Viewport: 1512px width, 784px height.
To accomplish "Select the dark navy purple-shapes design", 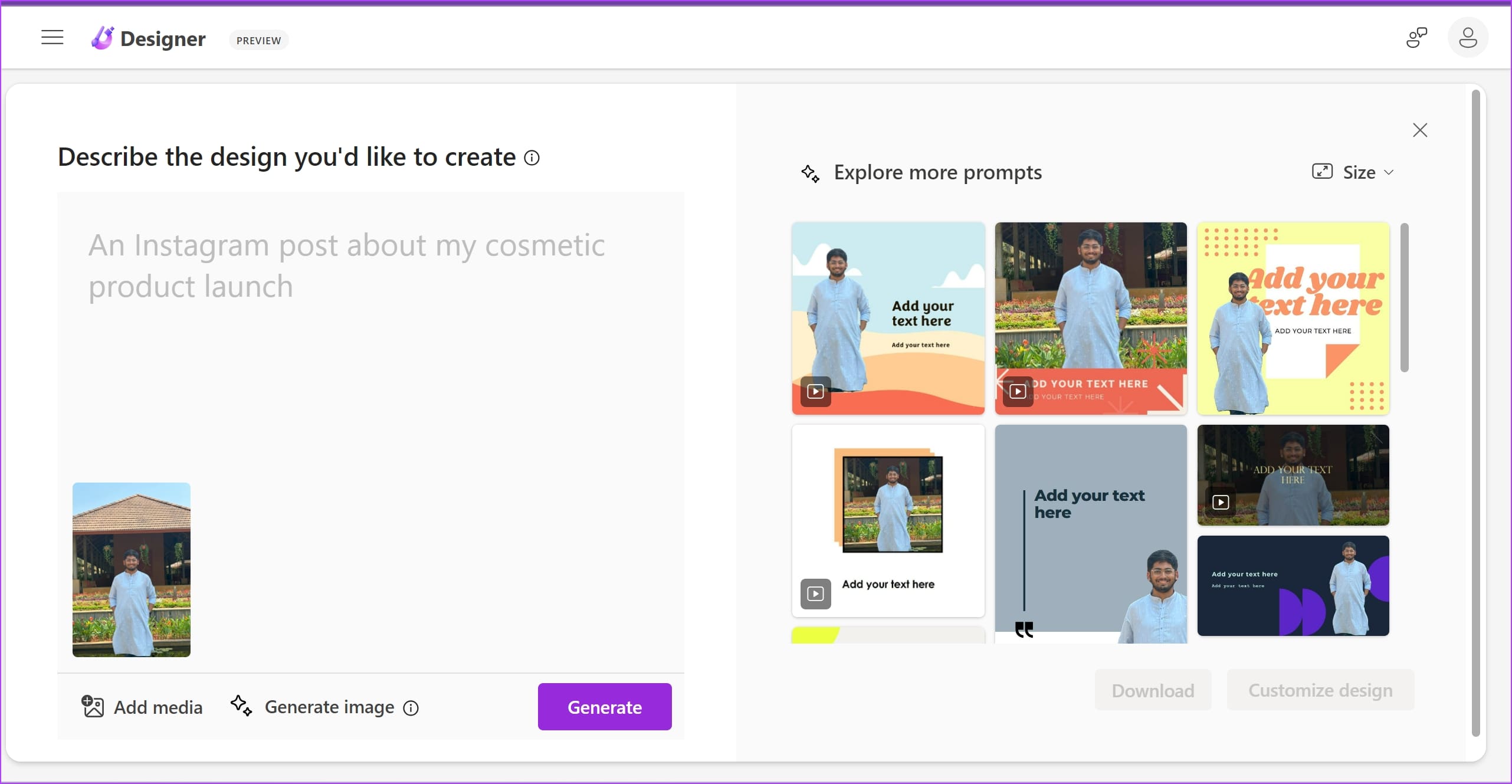I will [1293, 586].
